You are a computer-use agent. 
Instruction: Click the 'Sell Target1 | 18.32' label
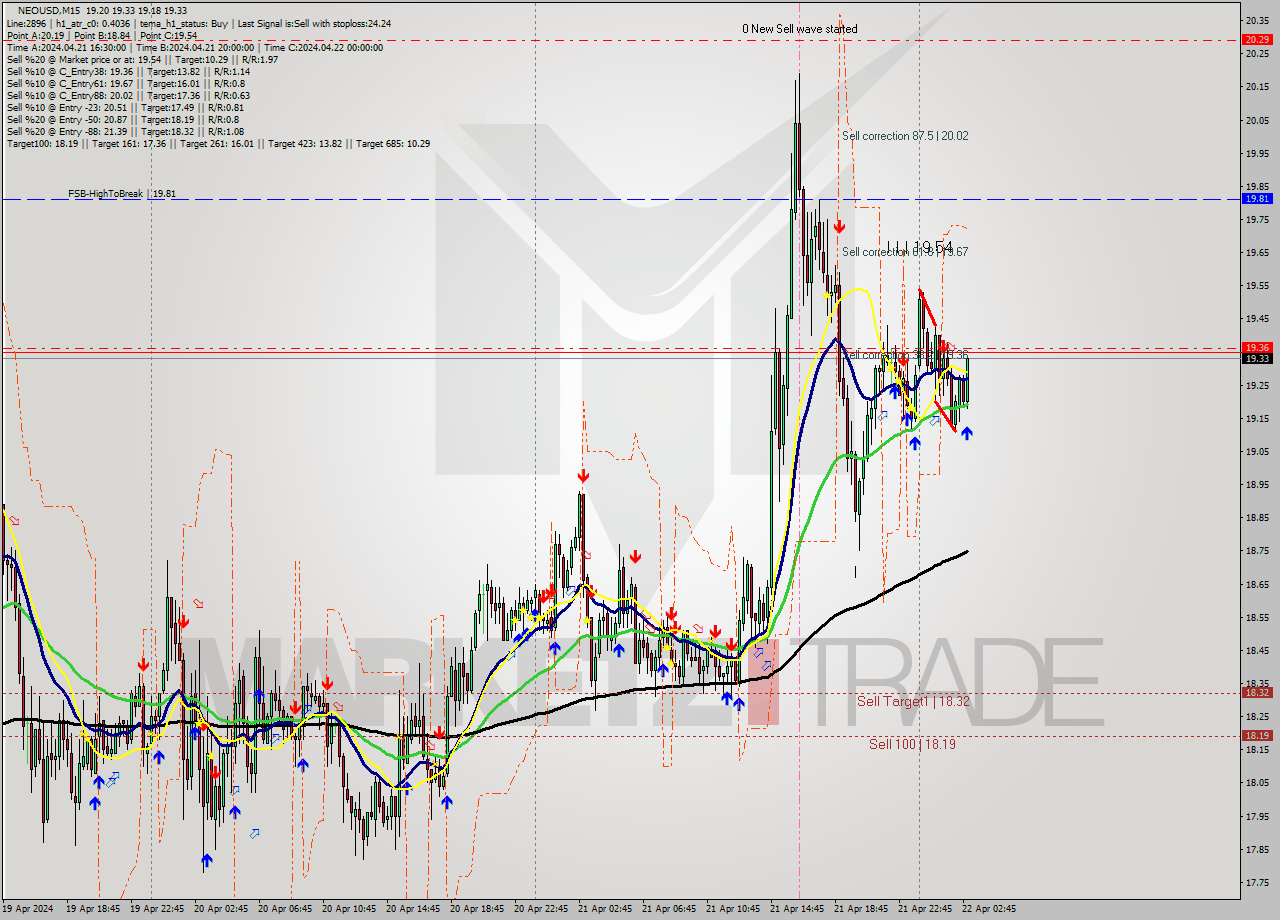click(913, 701)
